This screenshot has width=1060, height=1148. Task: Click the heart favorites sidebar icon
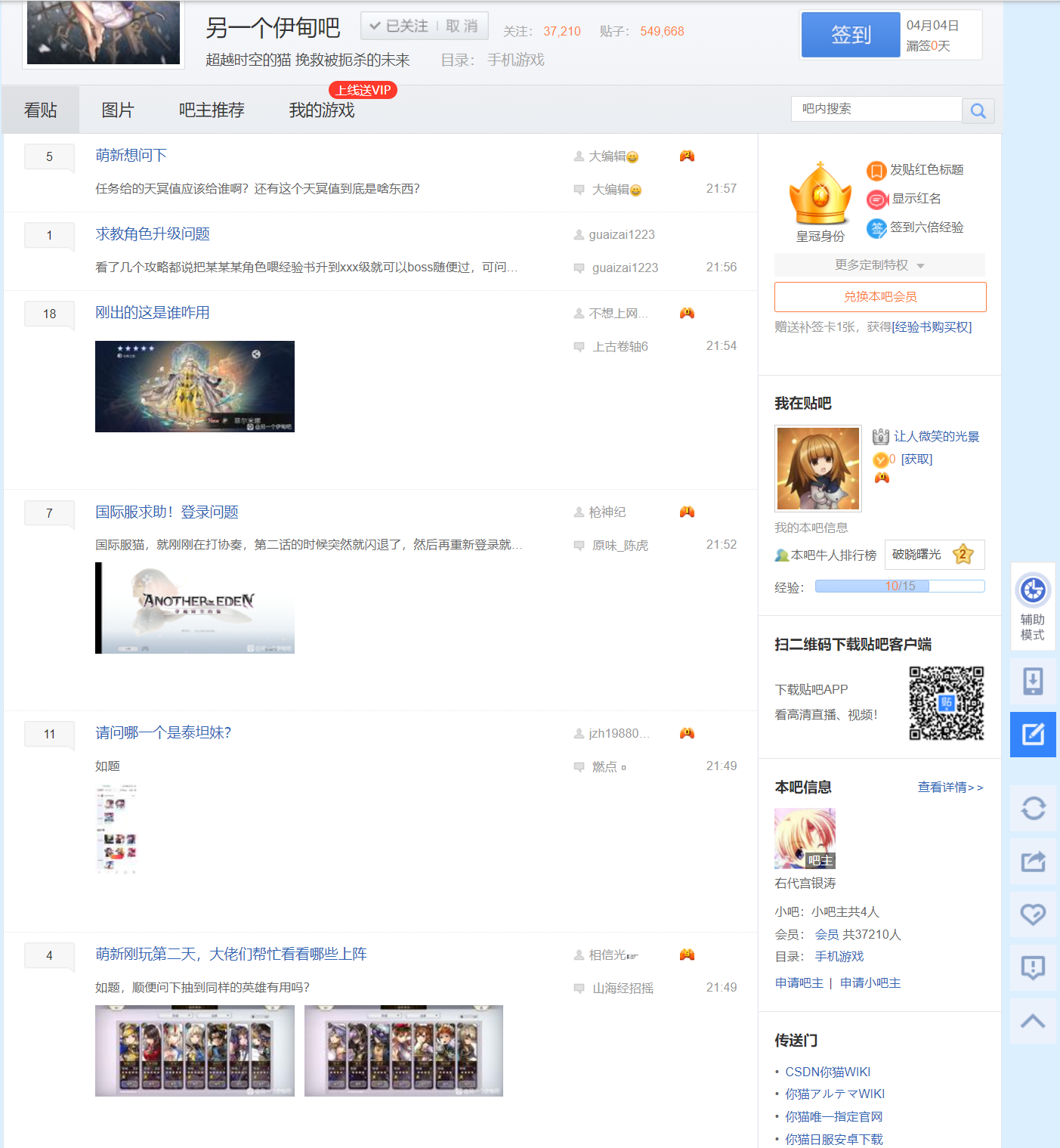click(1033, 914)
